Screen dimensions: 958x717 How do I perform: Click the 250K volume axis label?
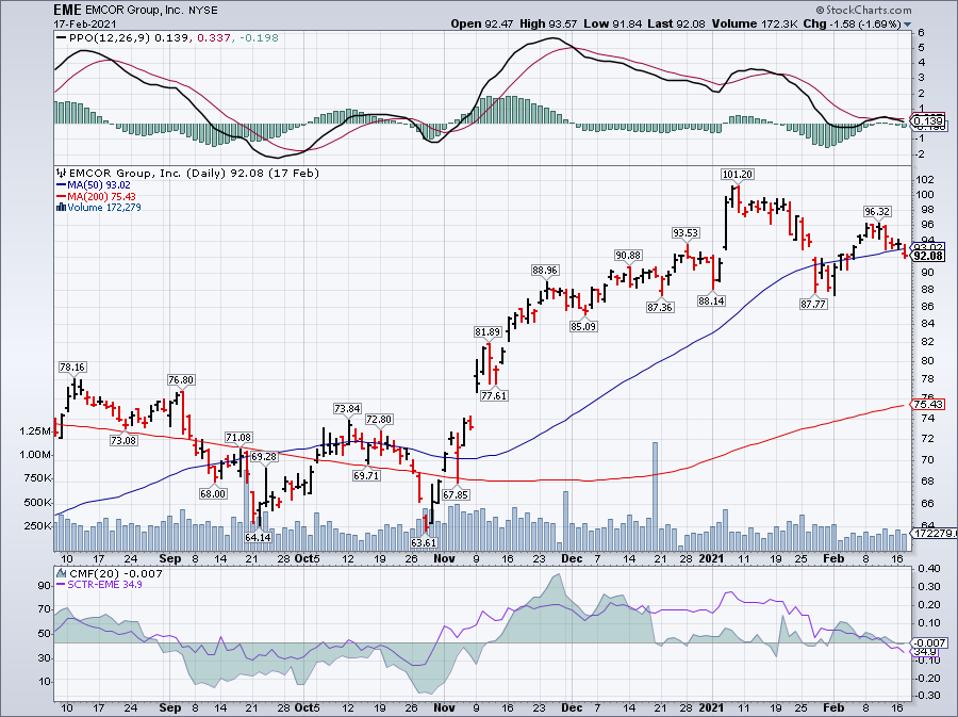click(x=37, y=526)
